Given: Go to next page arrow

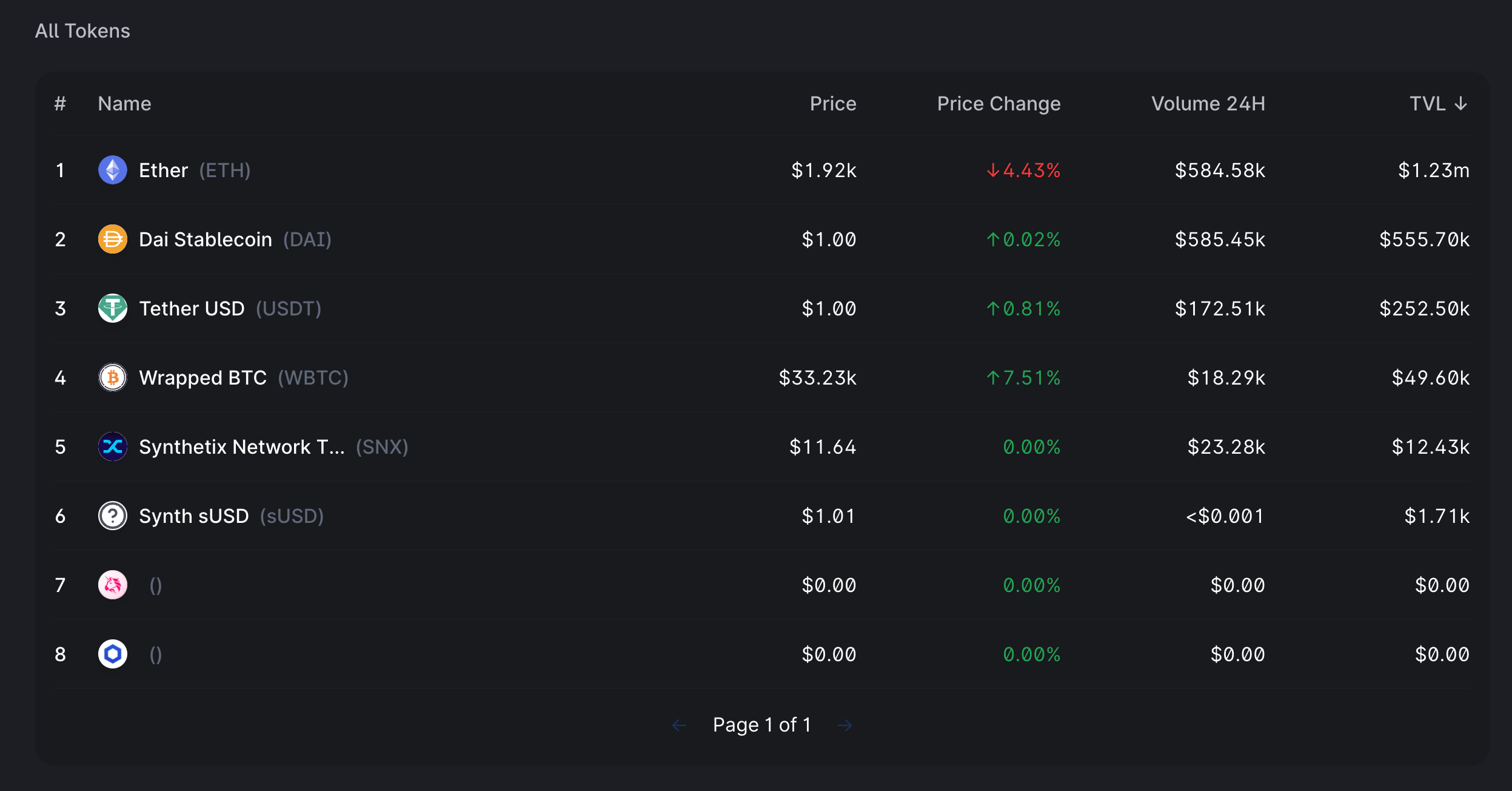Looking at the screenshot, I should tap(845, 725).
